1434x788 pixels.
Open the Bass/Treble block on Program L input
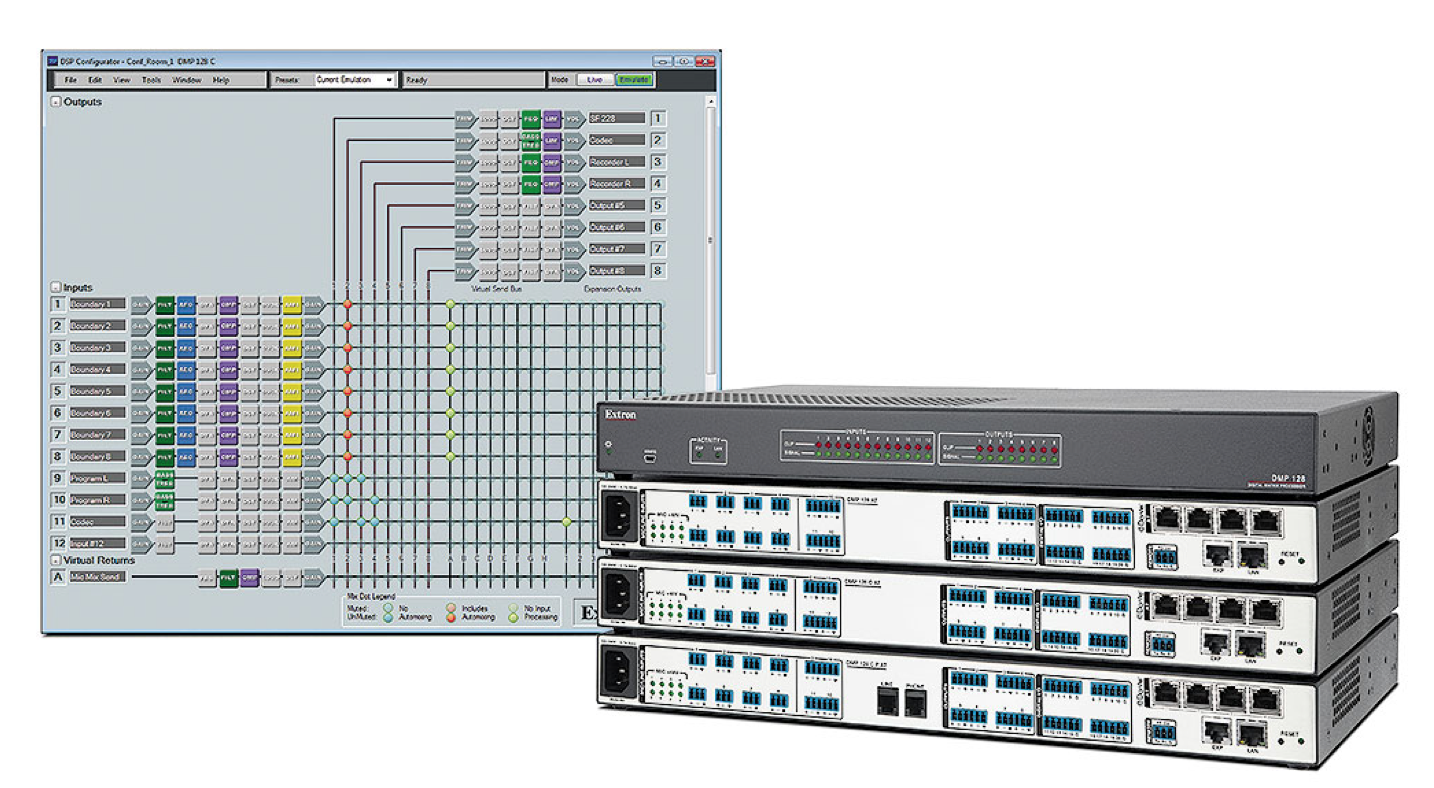click(165, 478)
